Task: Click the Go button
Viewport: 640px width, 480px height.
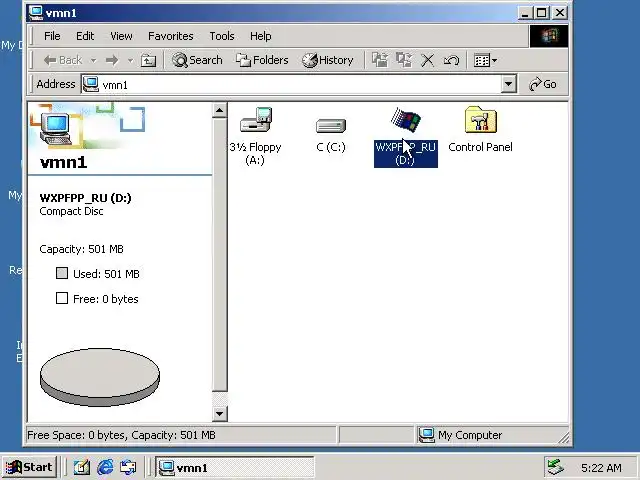Action: pyautogui.click(x=543, y=84)
